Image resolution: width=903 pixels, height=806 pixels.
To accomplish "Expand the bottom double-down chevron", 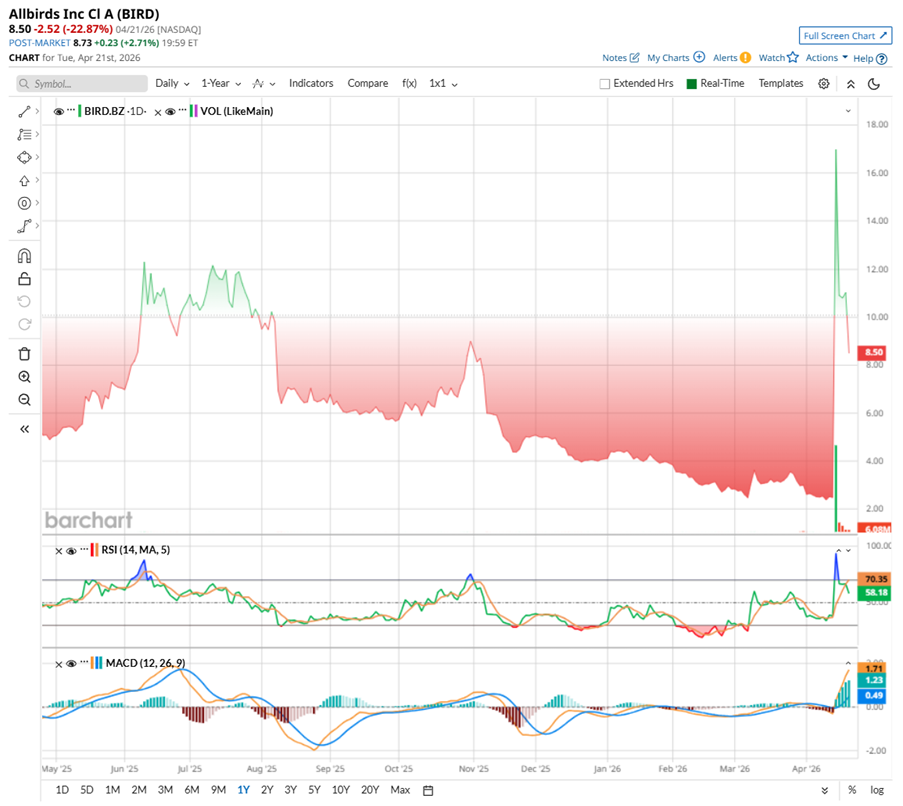I will [x=824, y=790].
